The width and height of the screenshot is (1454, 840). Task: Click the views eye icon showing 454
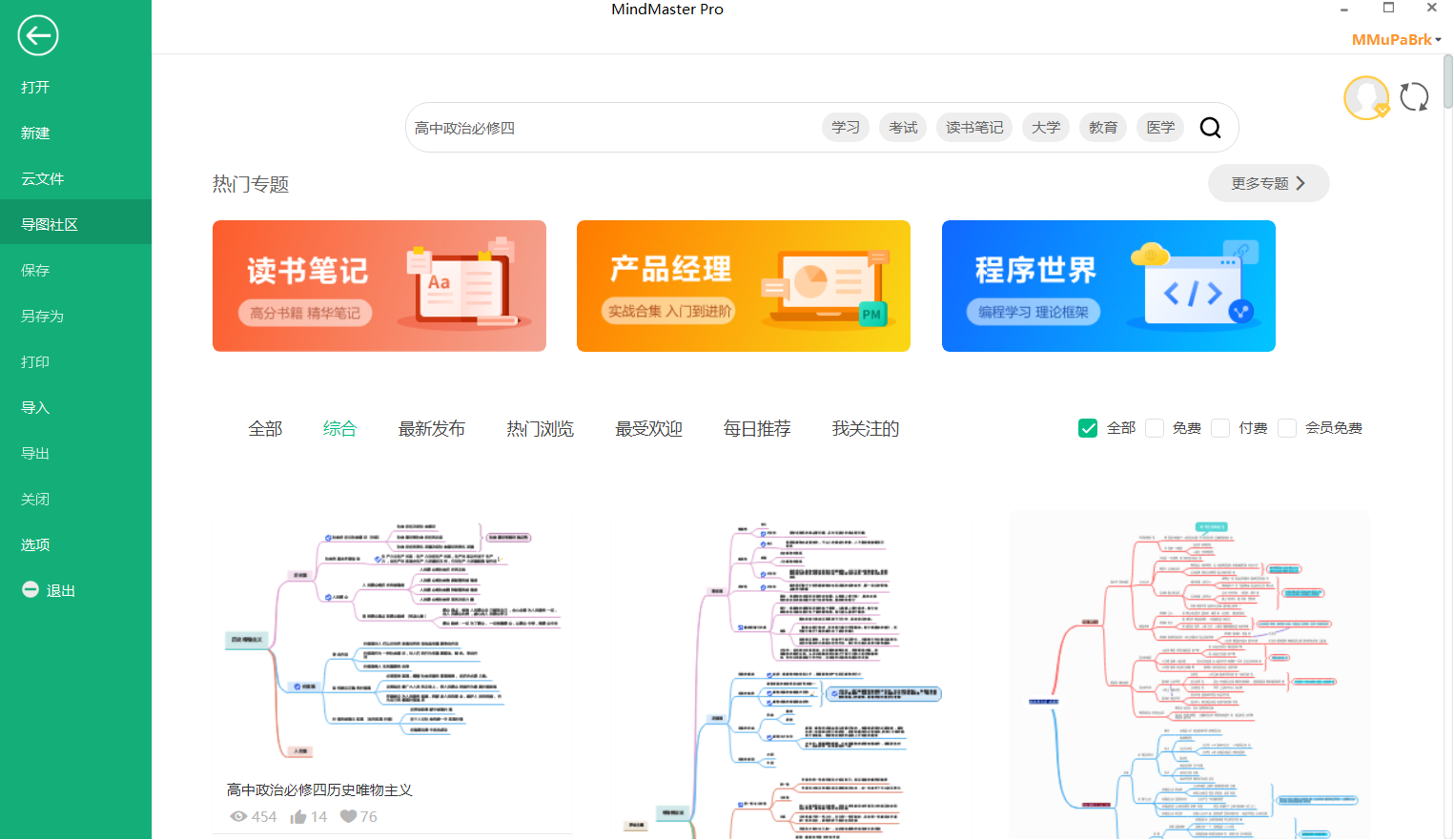(x=239, y=817)
